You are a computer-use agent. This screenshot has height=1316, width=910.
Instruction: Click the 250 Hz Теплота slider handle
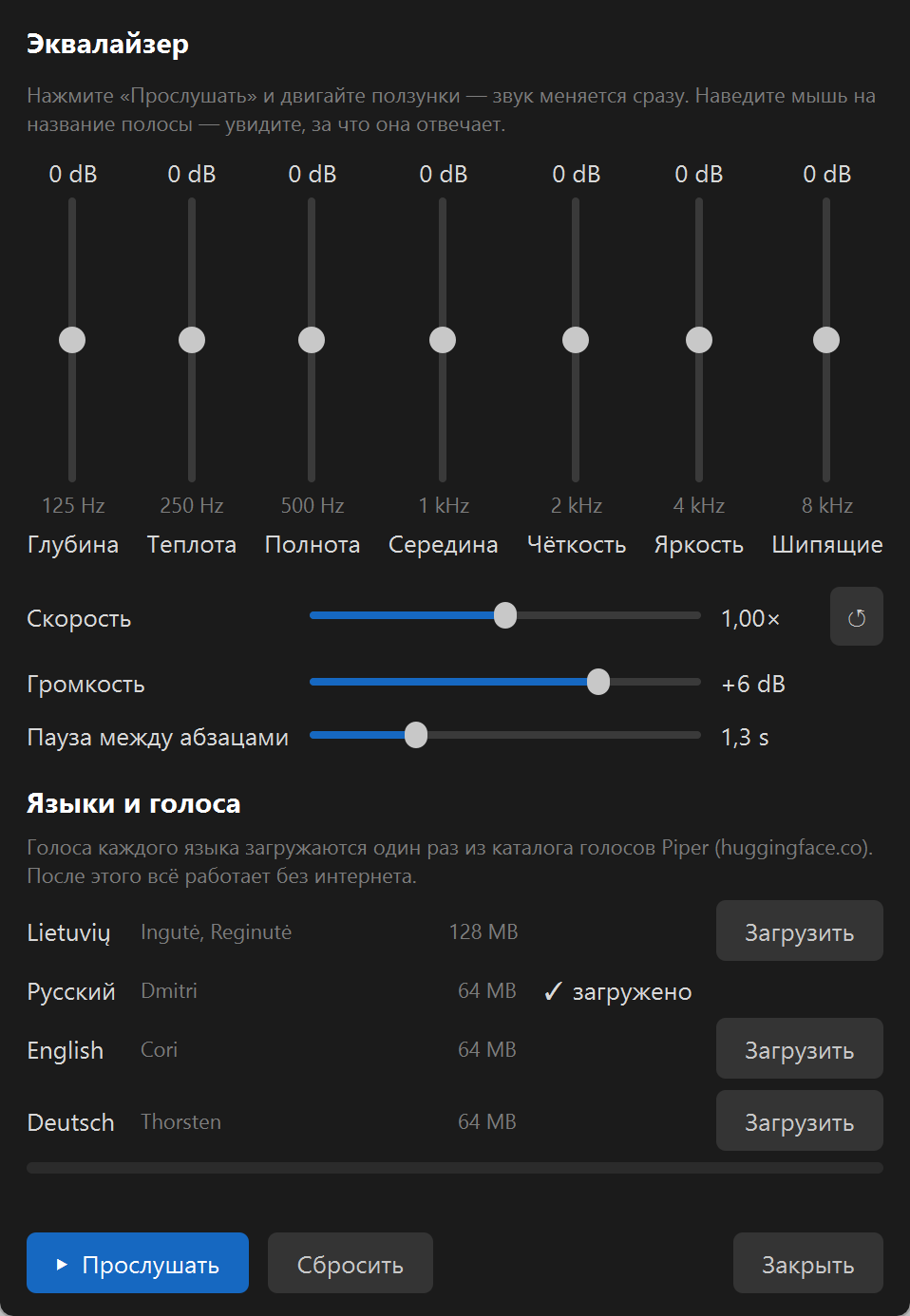[x=192, y=340]
